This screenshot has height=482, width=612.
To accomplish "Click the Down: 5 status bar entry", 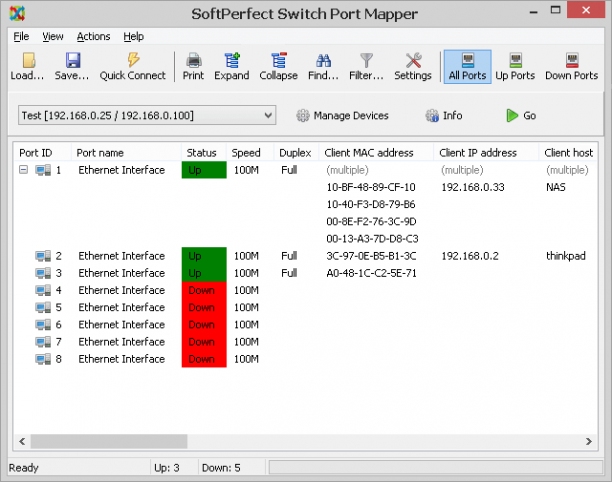I will coord(221,468).
